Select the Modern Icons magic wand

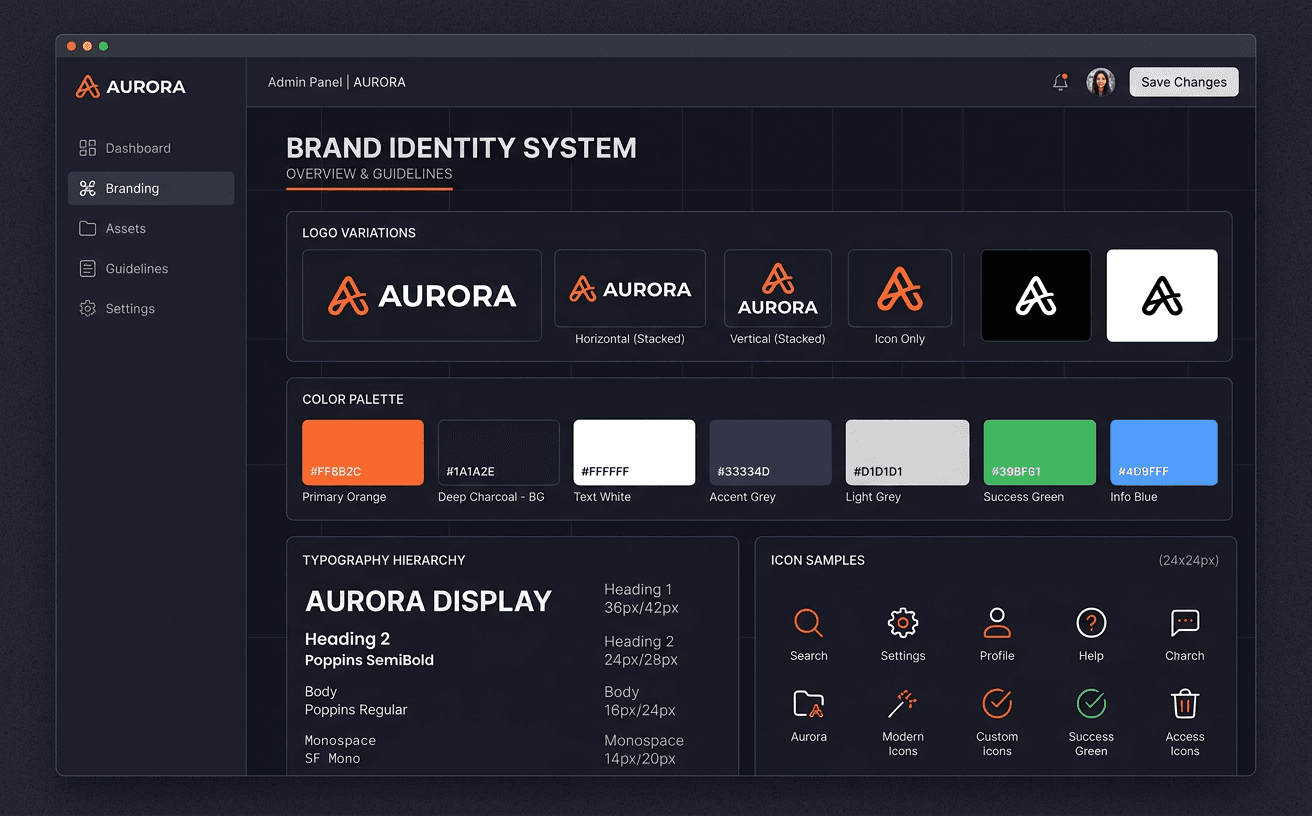tap(903, 704)
